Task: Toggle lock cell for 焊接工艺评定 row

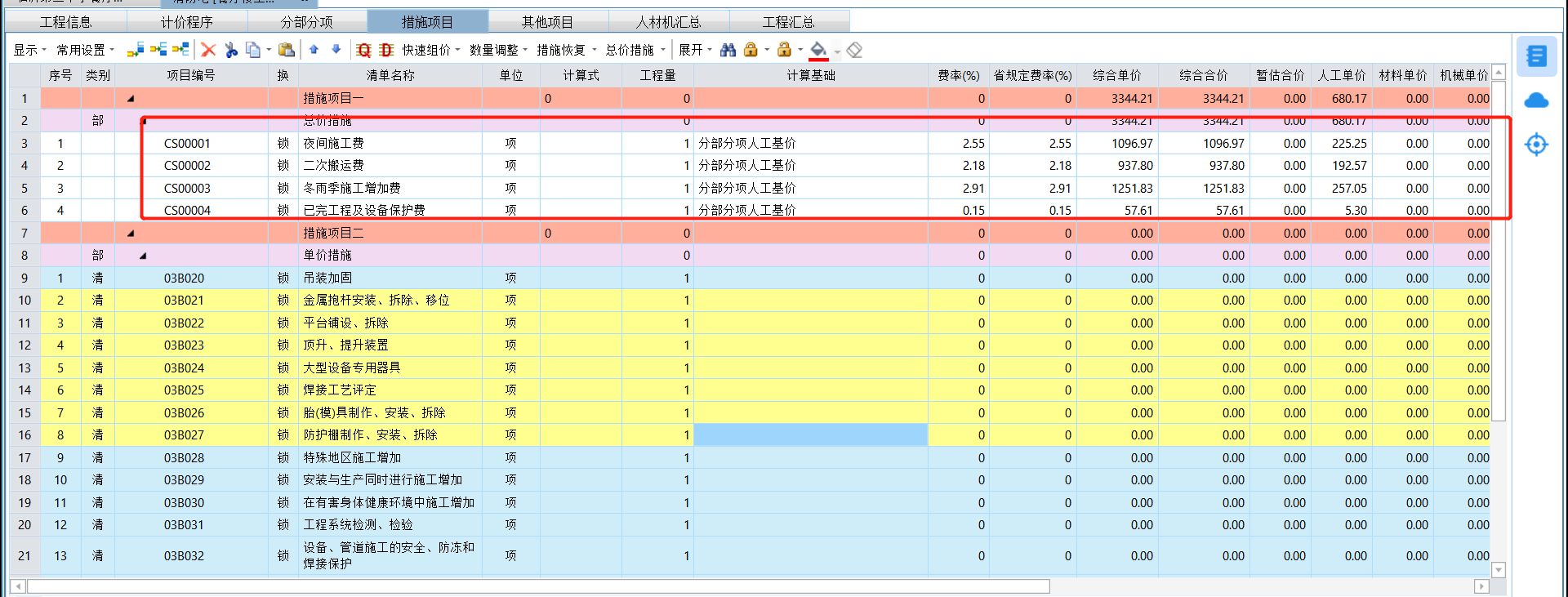Action: (x=283, y=390)
